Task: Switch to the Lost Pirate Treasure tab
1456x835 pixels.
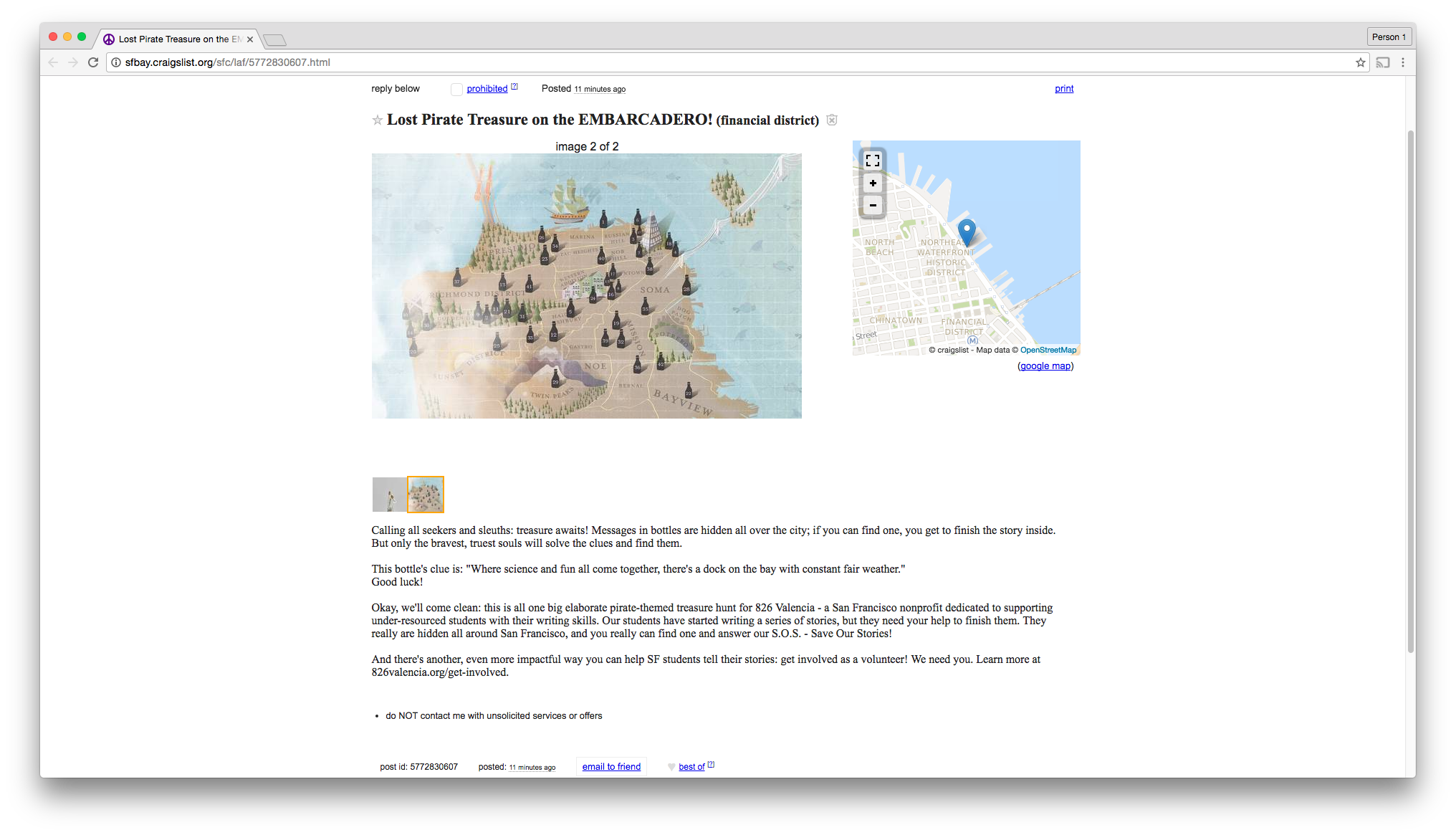Action: (179, 39)
